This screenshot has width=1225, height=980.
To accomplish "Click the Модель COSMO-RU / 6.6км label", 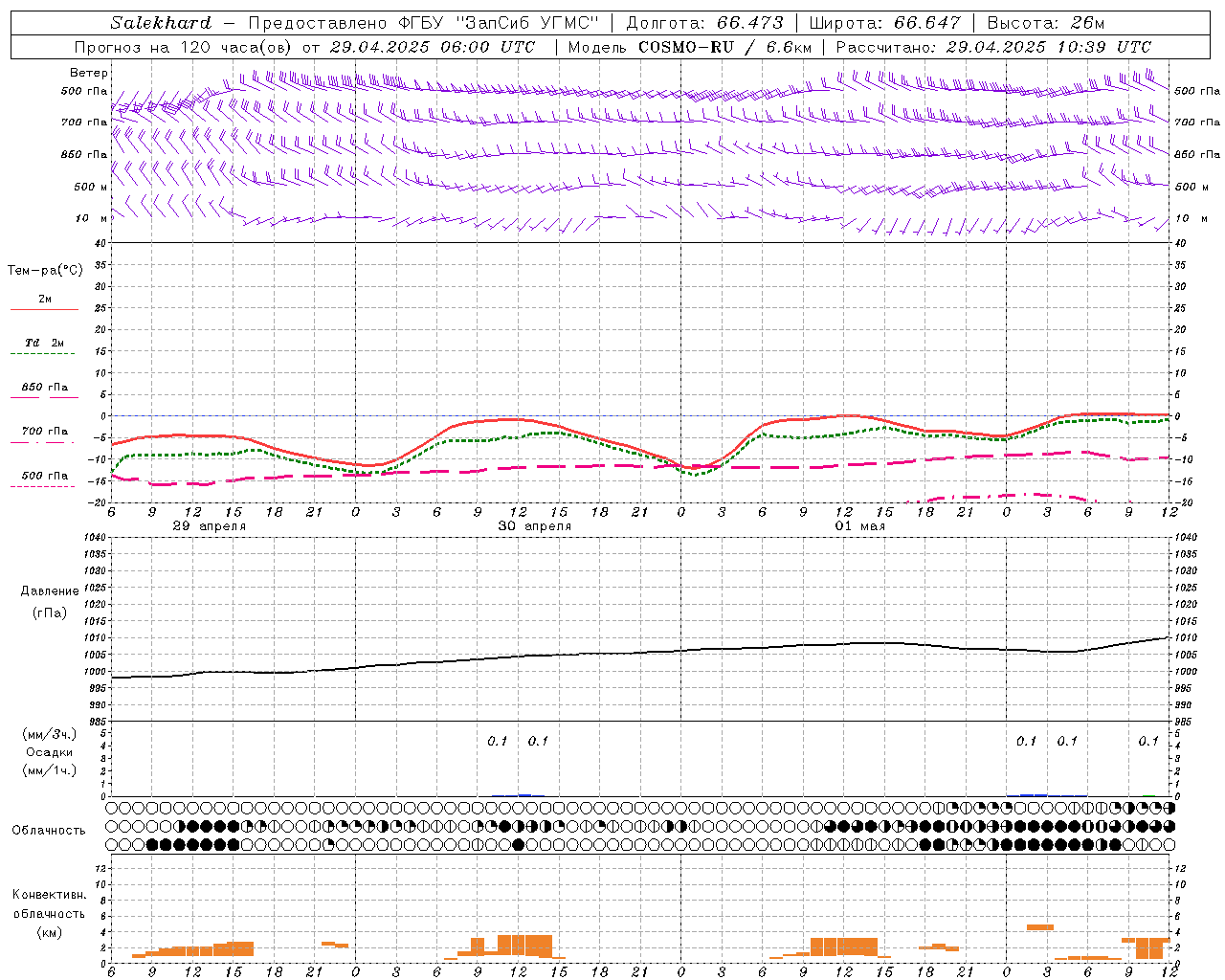I will (689, 47).
